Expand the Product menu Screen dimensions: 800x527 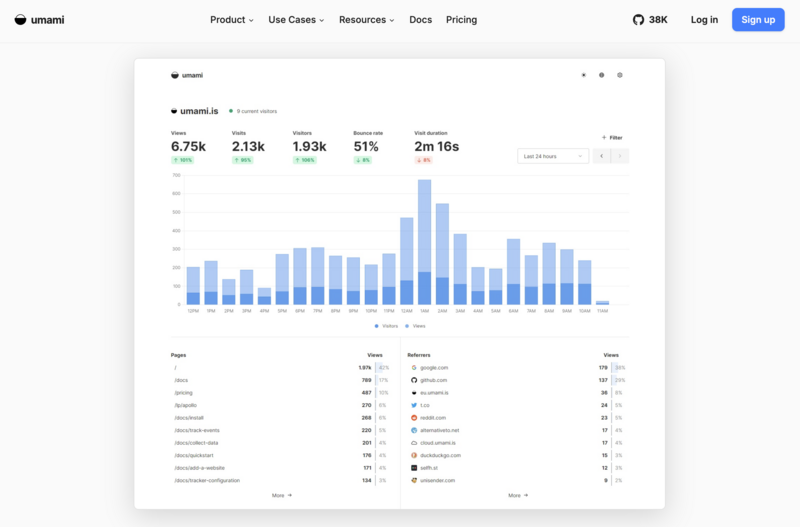pyautogui.click(x=232, y=20)
